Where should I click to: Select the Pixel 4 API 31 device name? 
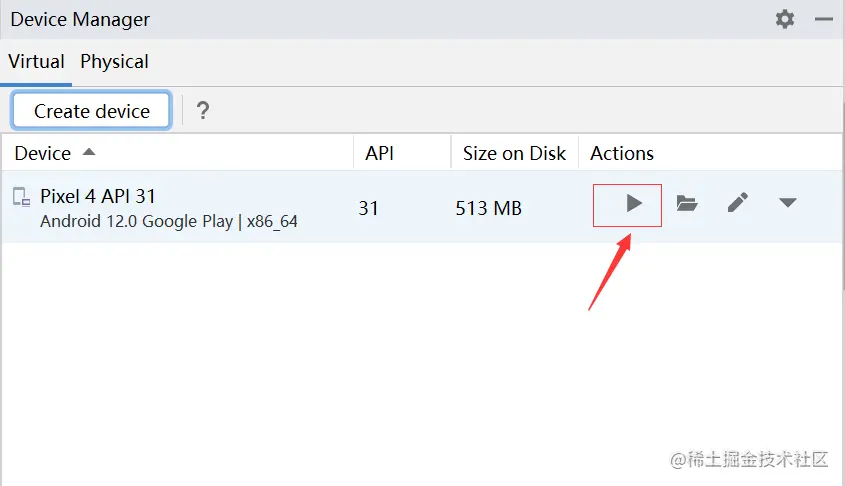[x=98, y=196]
